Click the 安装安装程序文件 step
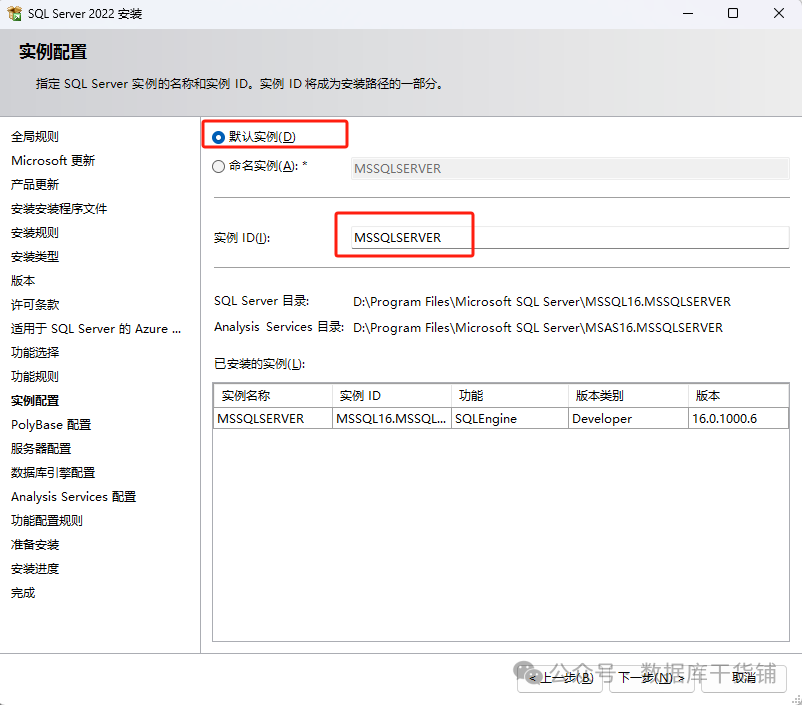The width and height of the screenshot is (802, 705). 59,209
